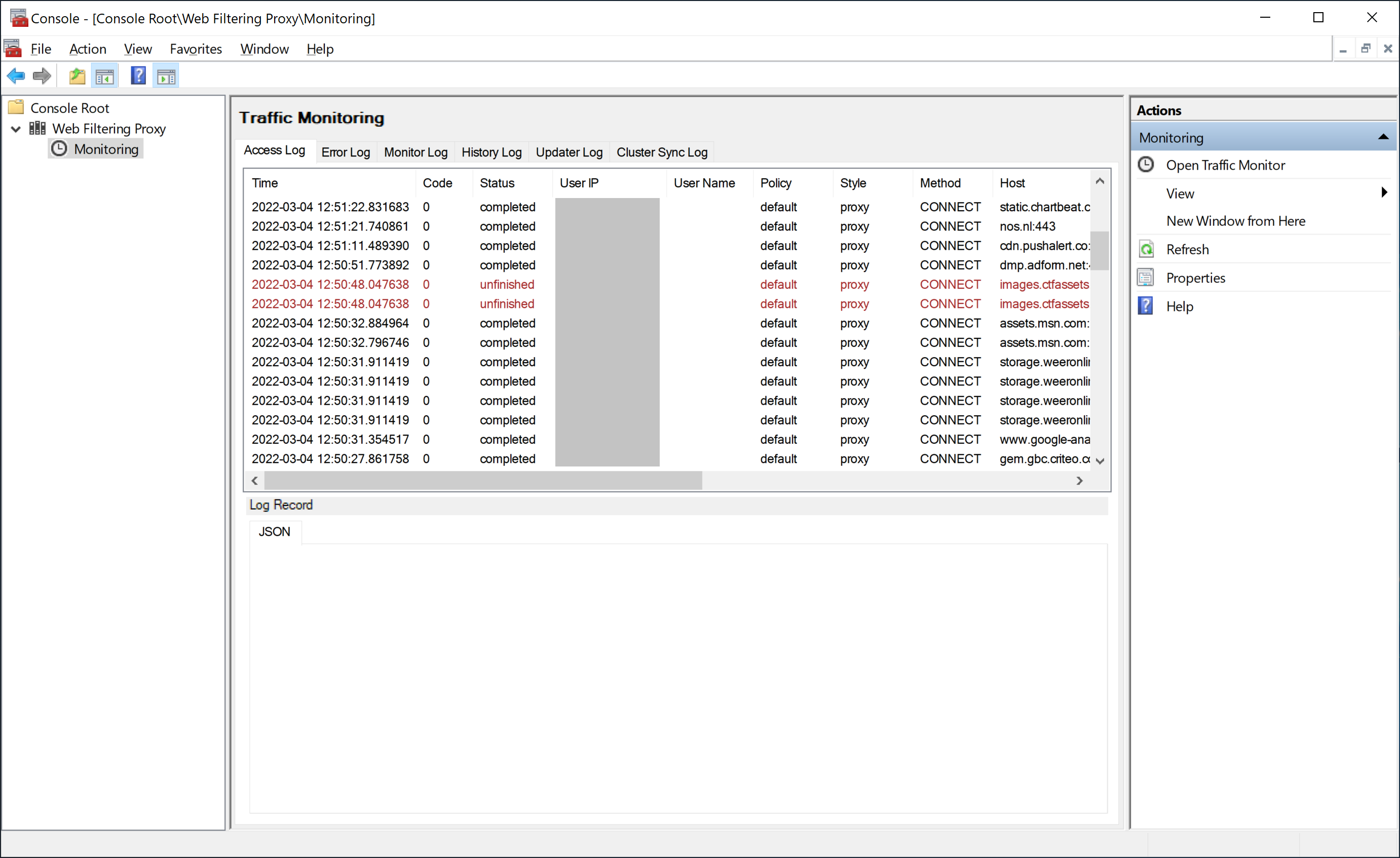This screenshot has height=858, width=1400.
Task: Select the Error Log tab
Action: [345, 152]
